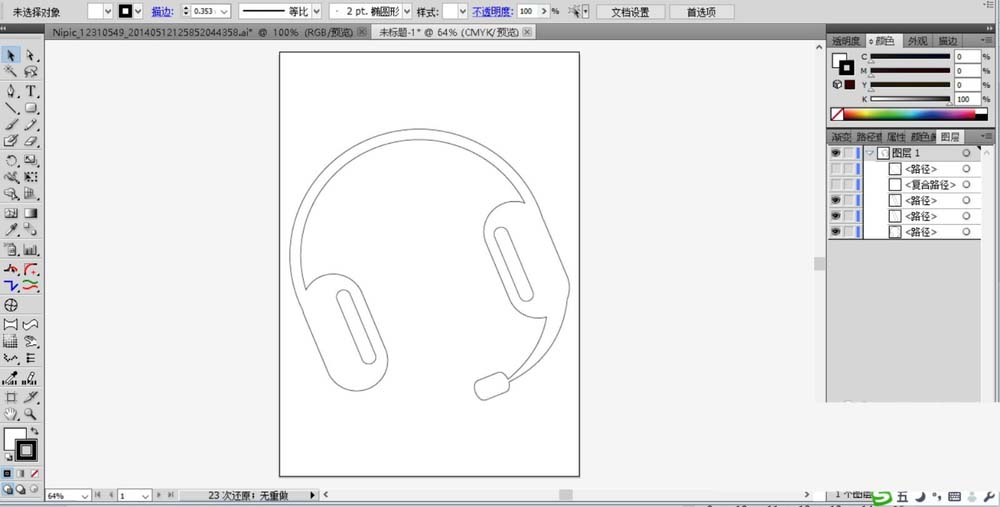Close the 未标题-1 document tab
Screen dimensions: 1000x507
point(527,32)
